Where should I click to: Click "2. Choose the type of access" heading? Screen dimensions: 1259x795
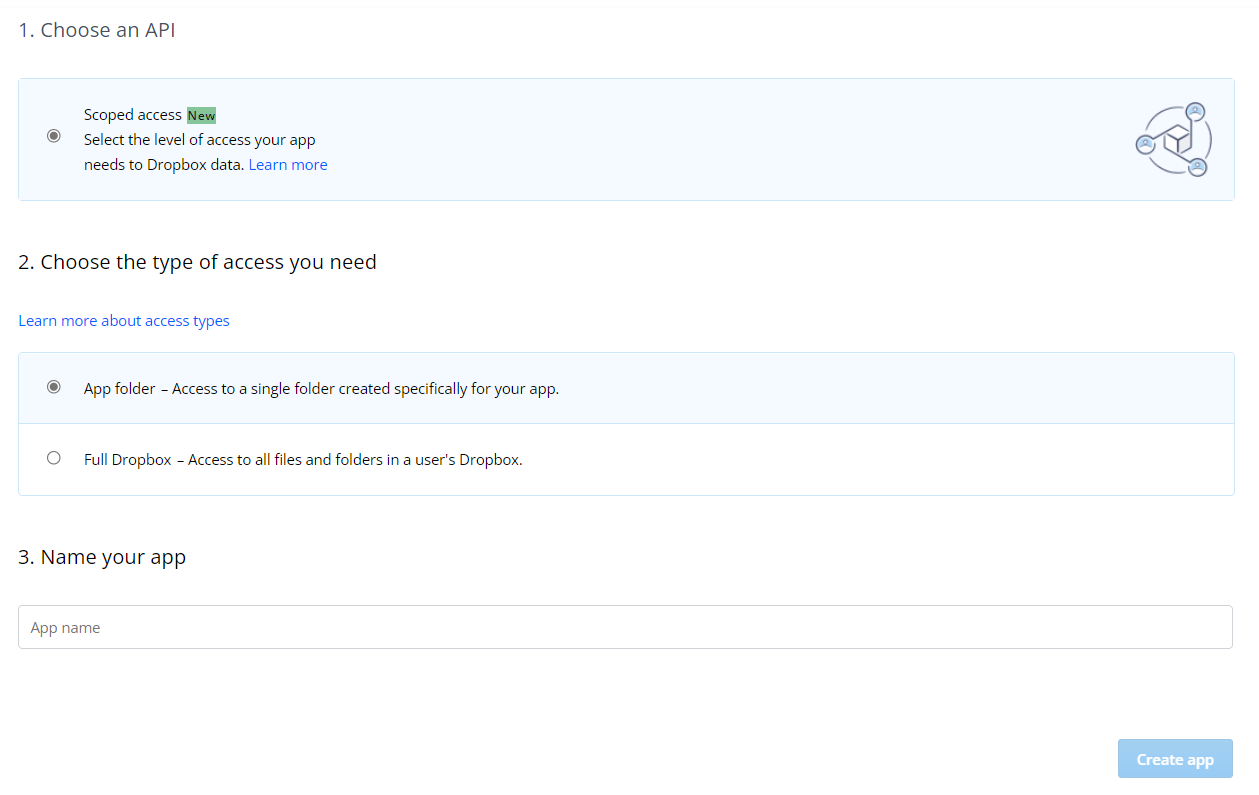pyautogui.click(x=197, y=262)
